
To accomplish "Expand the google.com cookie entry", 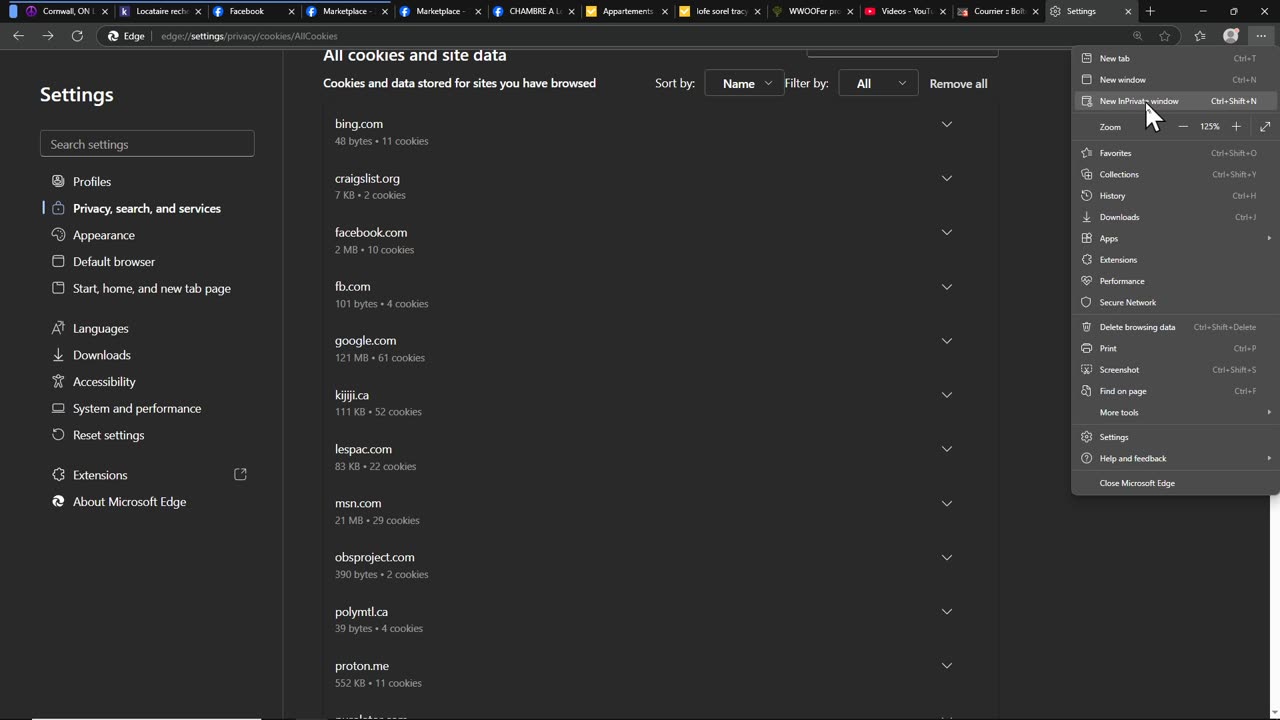I will click(x=946, y=341).
